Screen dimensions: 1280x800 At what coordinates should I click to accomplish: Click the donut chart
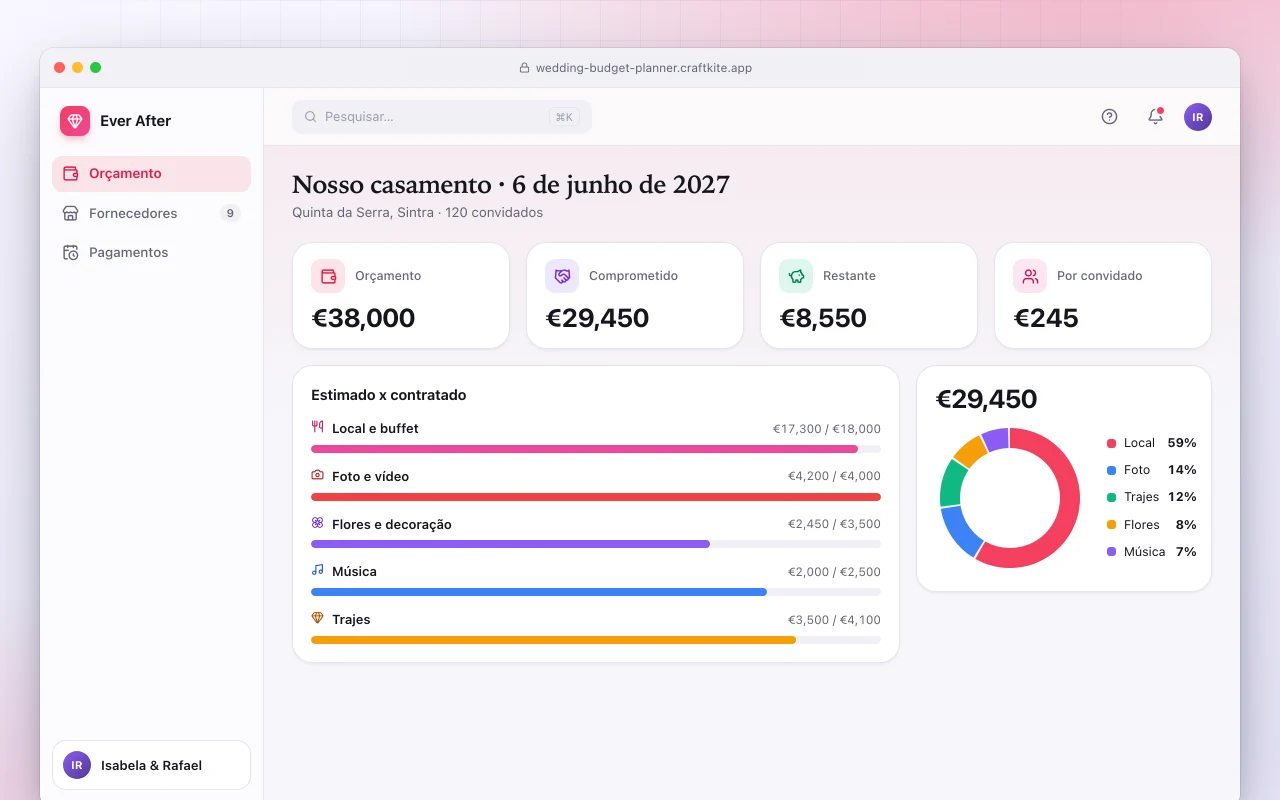point(1010,498)
